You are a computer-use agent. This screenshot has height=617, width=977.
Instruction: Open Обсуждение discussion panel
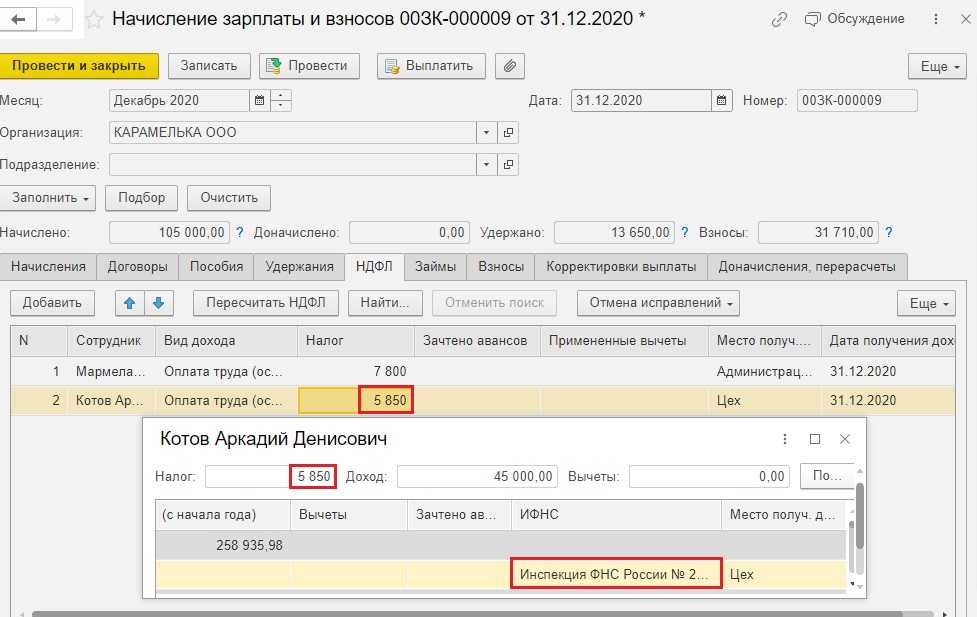point(854,19)
